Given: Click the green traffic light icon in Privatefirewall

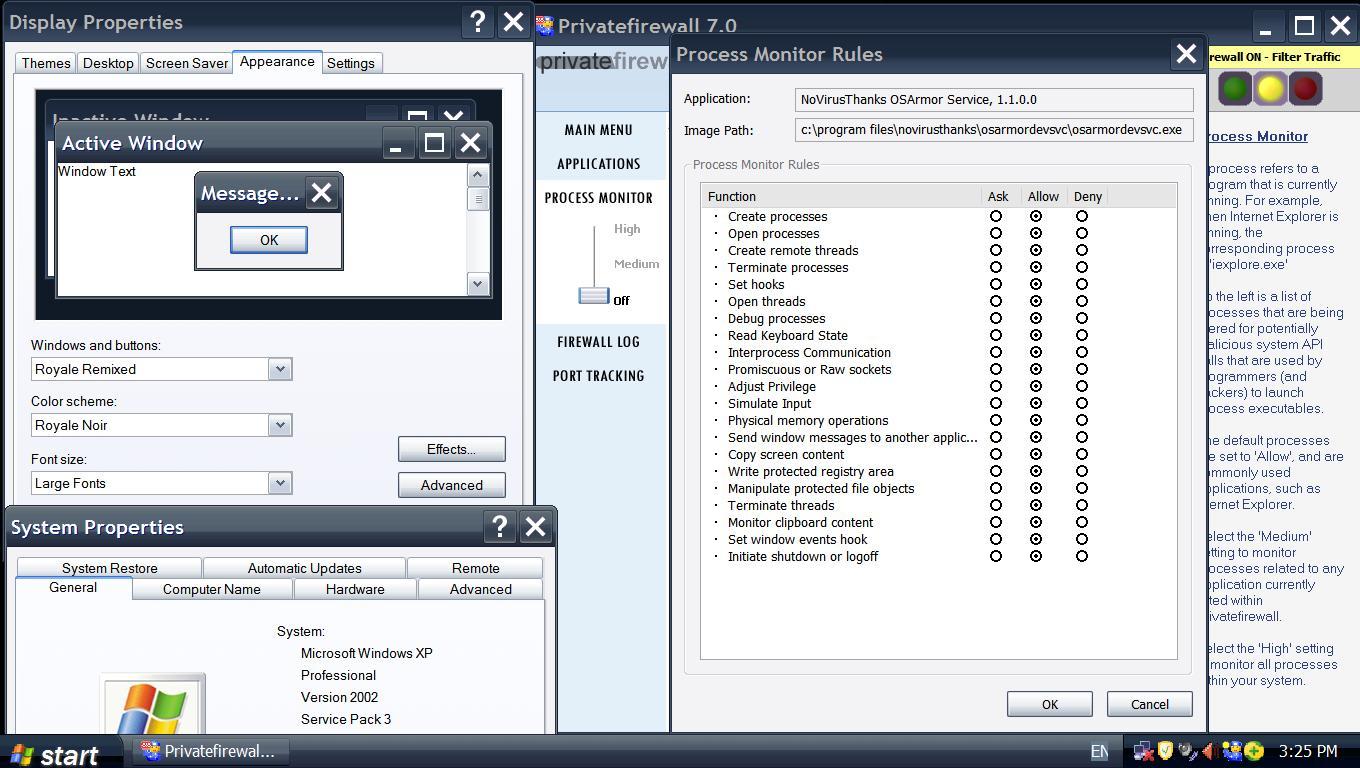Looking at the screenshot, I should (1235, 89).
